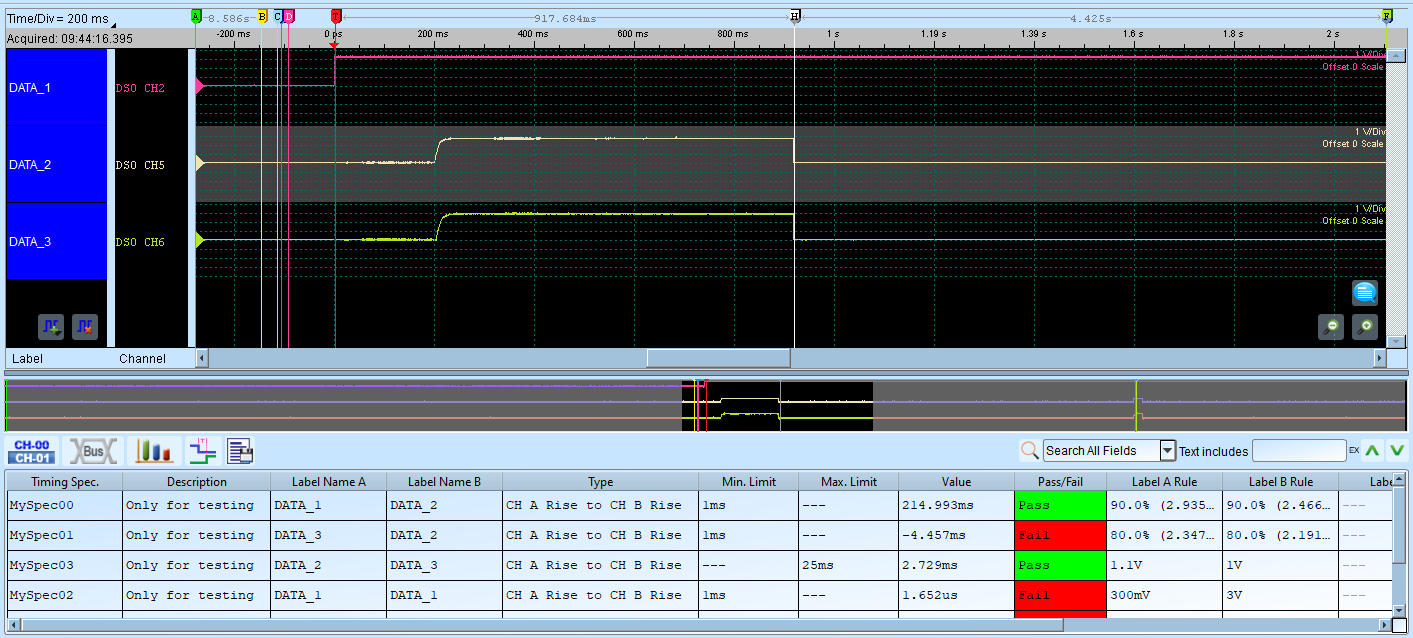Select the MySpec00 row
Viewport: 1413px width, 638px height.
(x=700, y=505)
